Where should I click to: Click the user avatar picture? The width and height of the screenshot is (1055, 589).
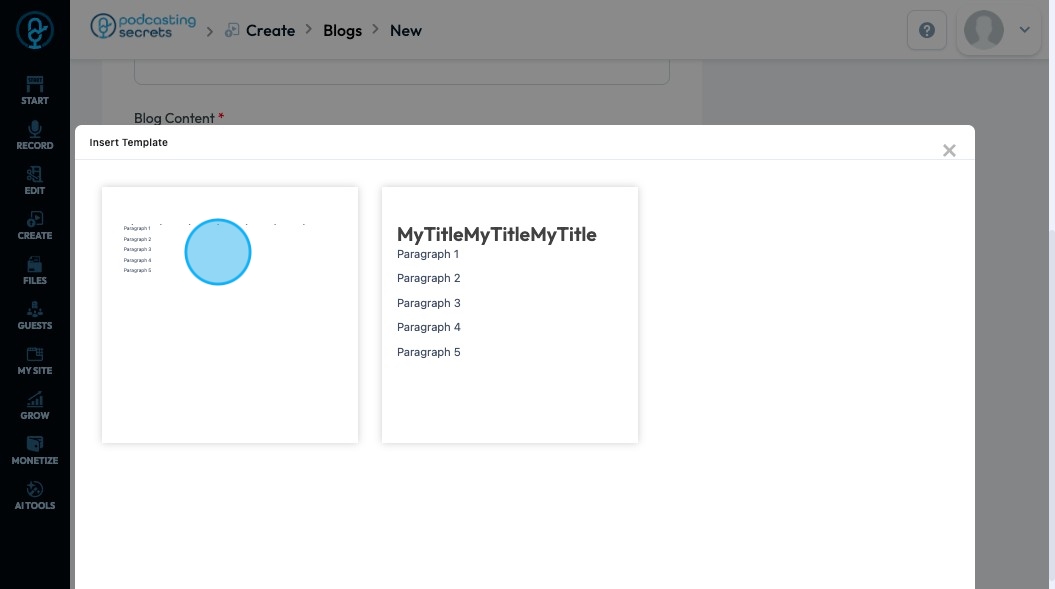(x=983, y=31)
